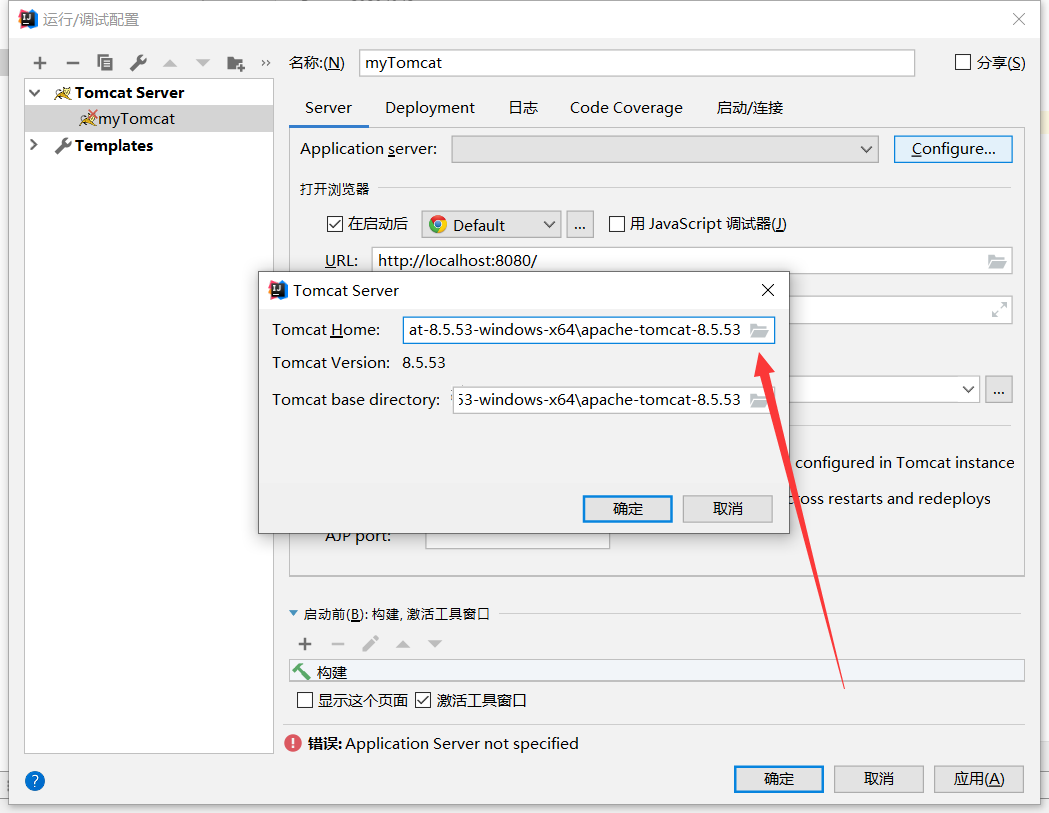This screenshot has height=813, width=1049.
Task: Click the URL input field
Action: (692, 261)
